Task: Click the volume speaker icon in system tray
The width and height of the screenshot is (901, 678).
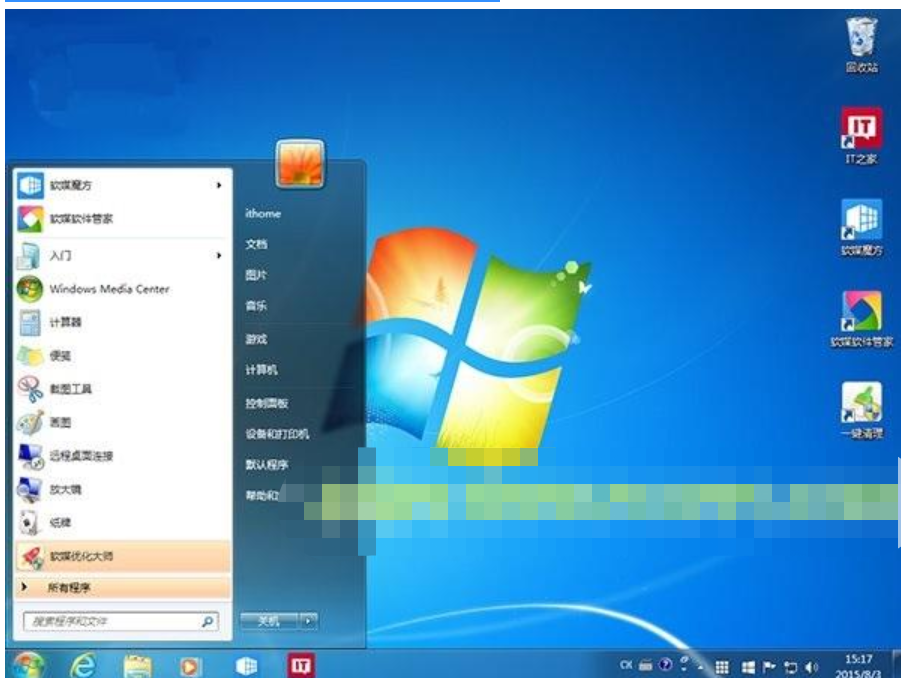Action: 811,667
